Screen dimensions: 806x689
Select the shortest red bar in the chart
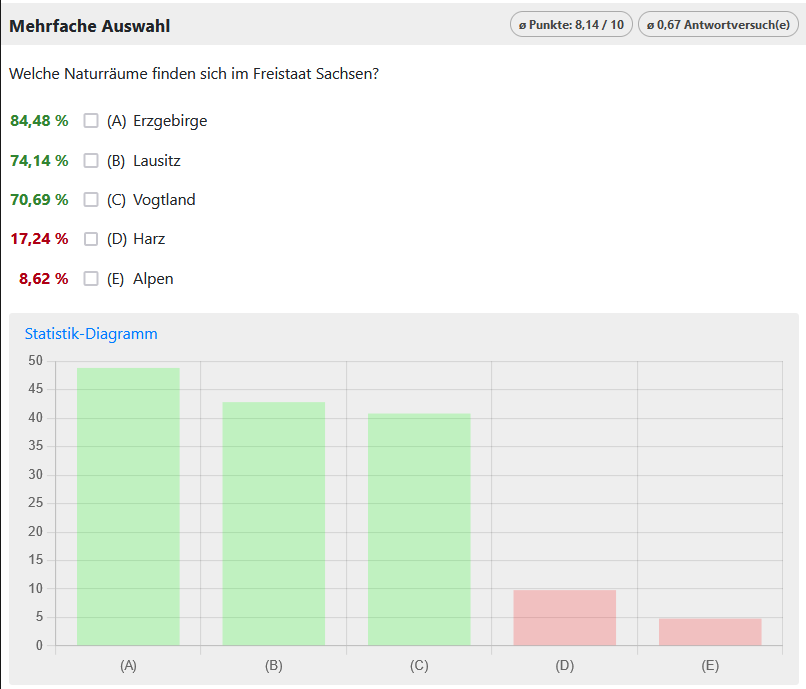click(710, 631)
